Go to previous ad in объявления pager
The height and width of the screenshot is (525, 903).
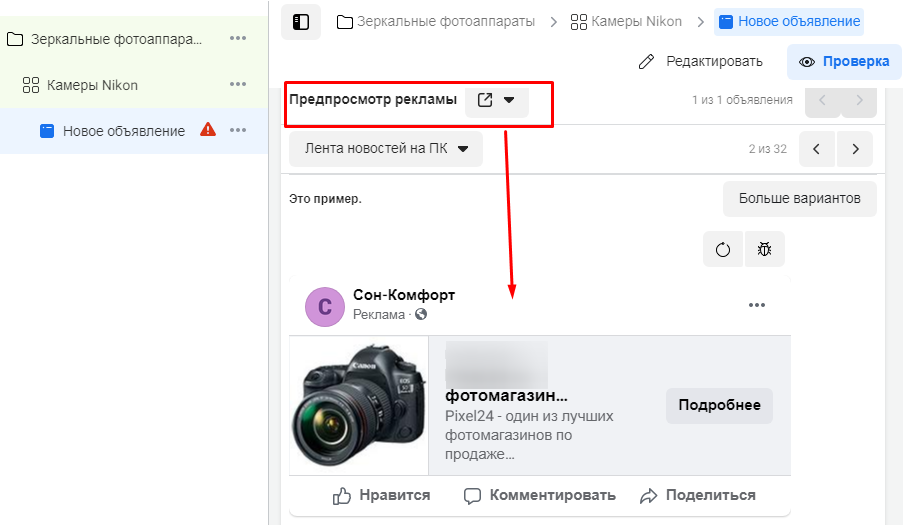tap(822, 101)
